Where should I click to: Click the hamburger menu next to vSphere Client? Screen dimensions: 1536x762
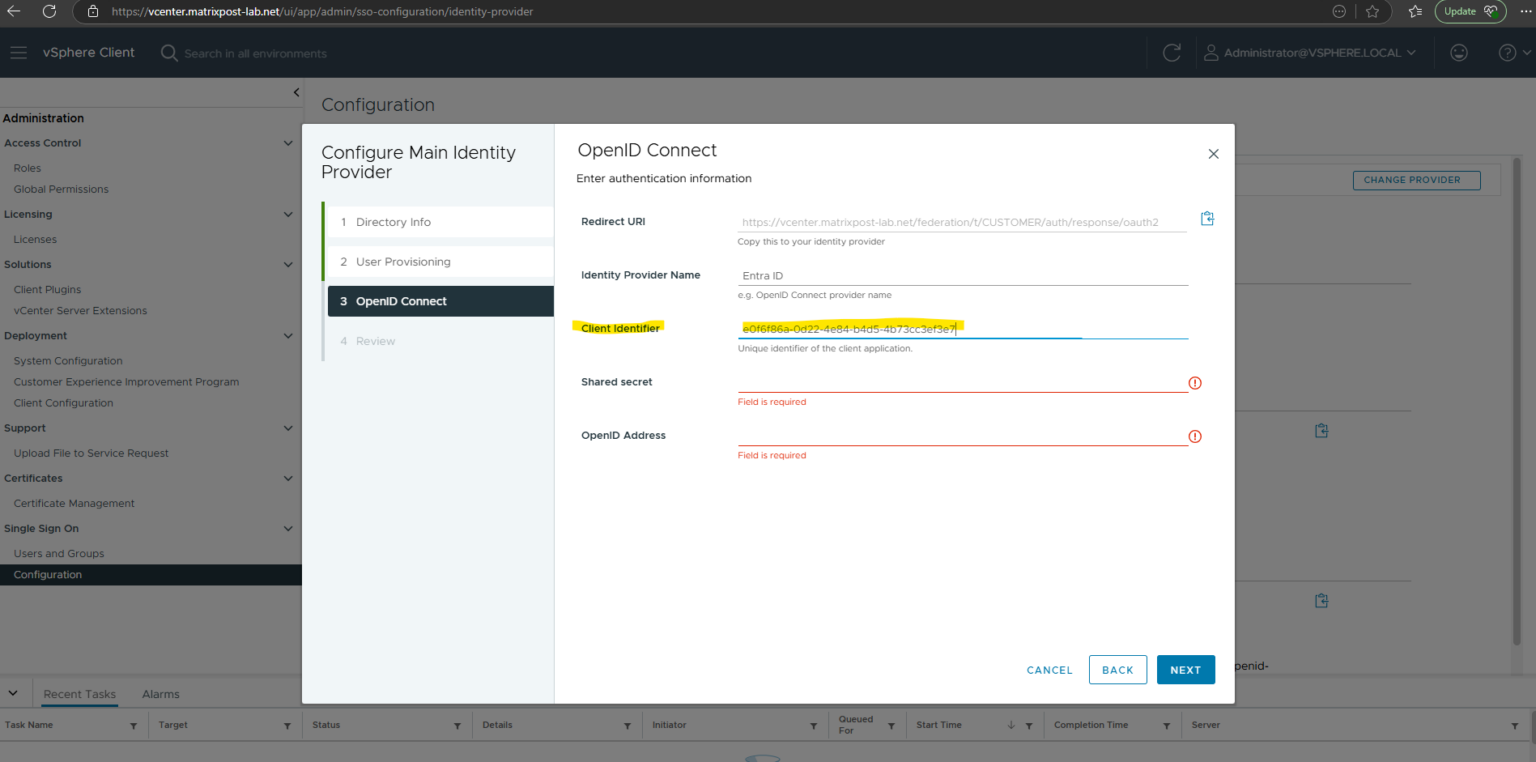[18, 52]
